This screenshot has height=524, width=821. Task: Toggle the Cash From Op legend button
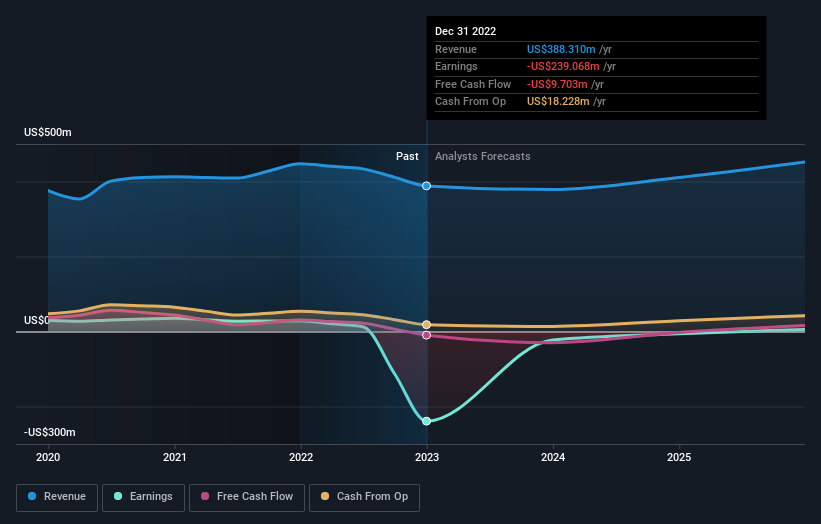(x=364, y=497)
